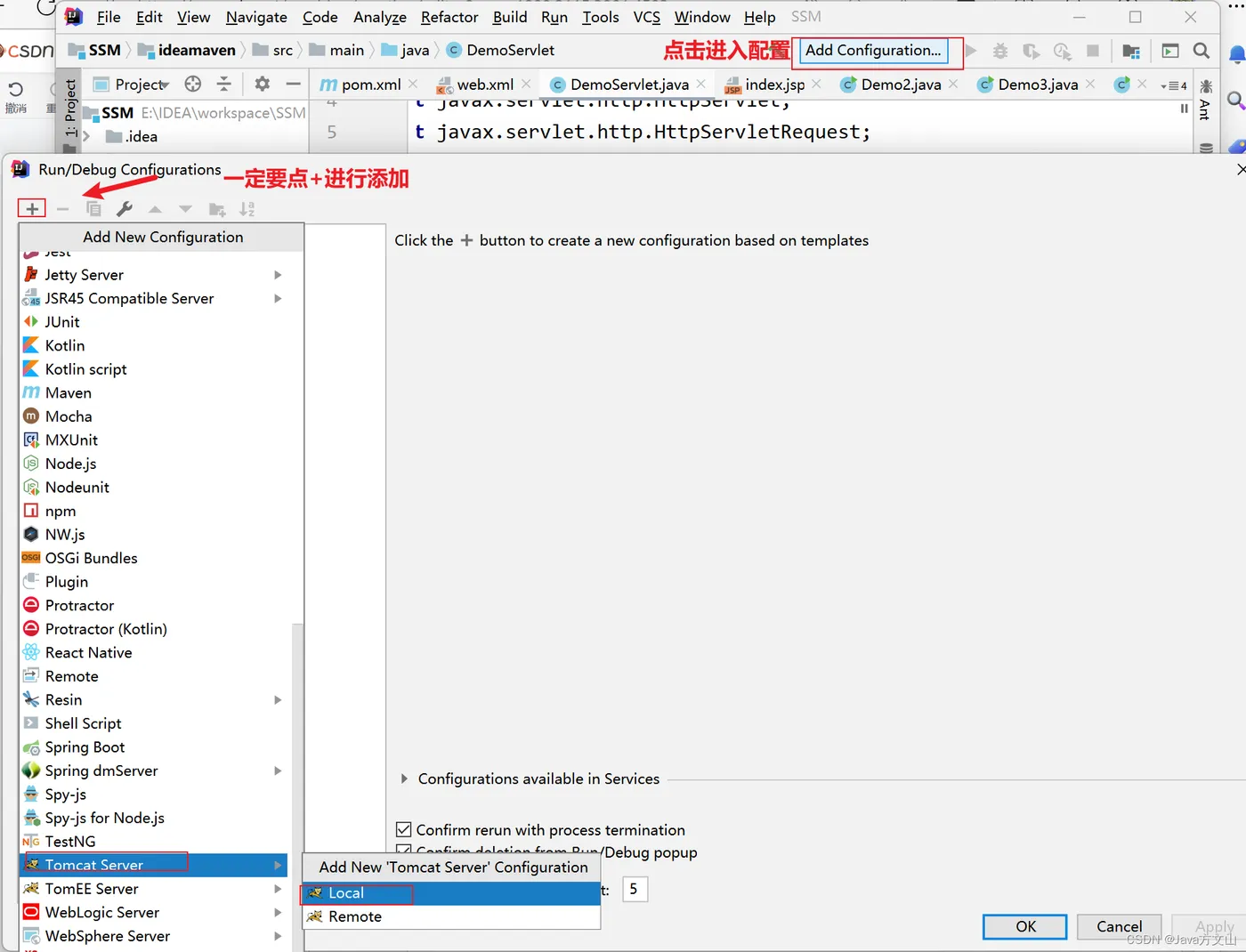
Task: Click the Profiler run icon
Action: point(1062,51)
